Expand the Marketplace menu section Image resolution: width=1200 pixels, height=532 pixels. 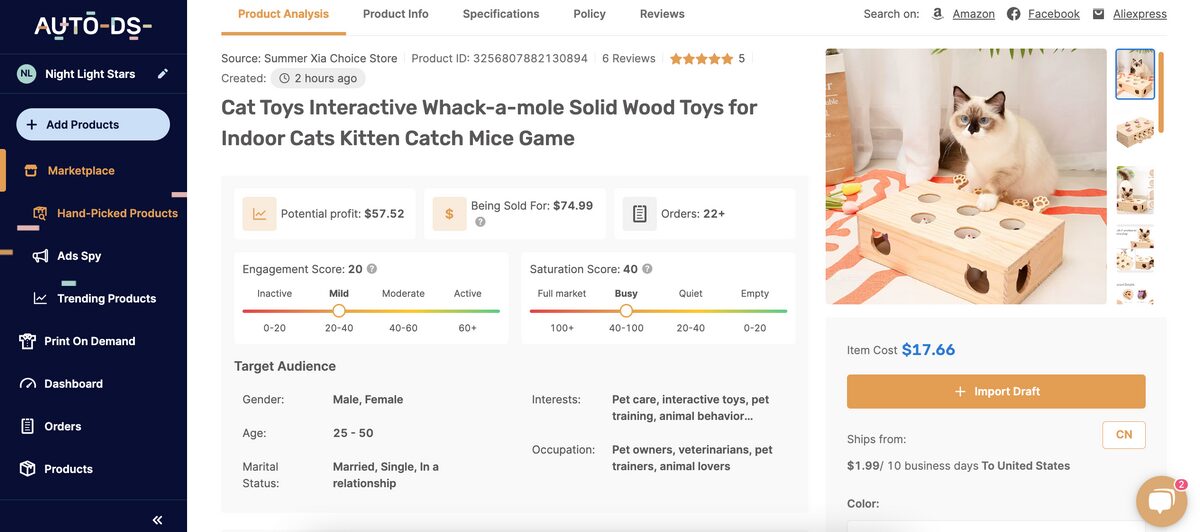[x=81, y=171]
